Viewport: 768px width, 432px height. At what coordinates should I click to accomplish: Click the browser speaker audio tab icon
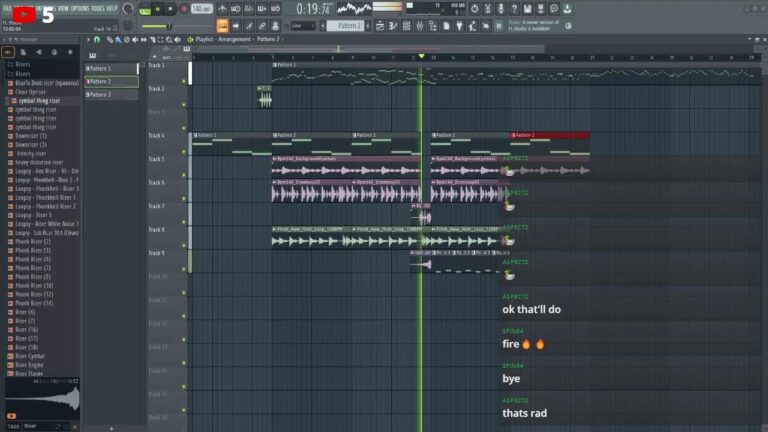(x=39, y=52)
